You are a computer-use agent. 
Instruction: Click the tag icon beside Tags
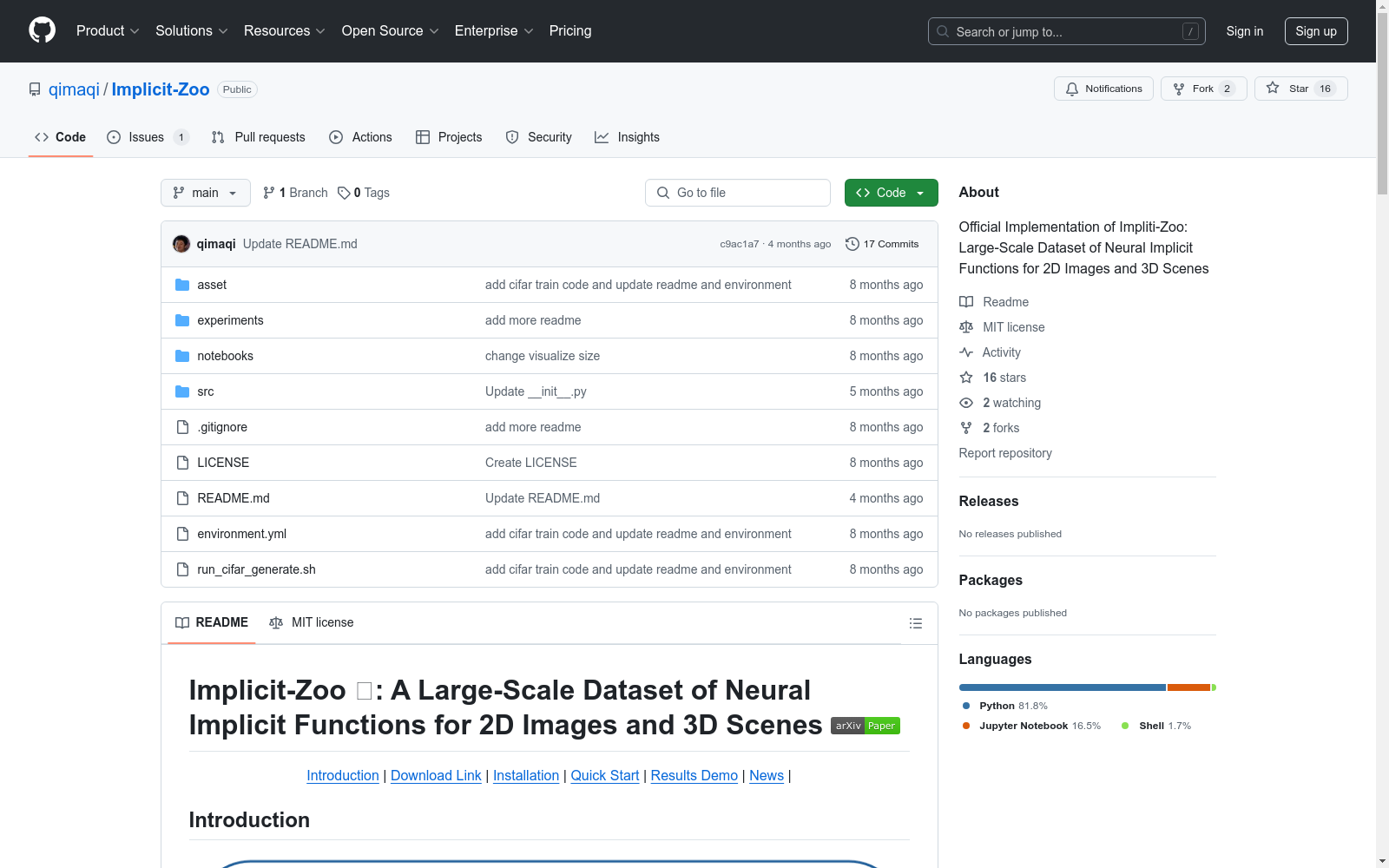pos(344,193)
